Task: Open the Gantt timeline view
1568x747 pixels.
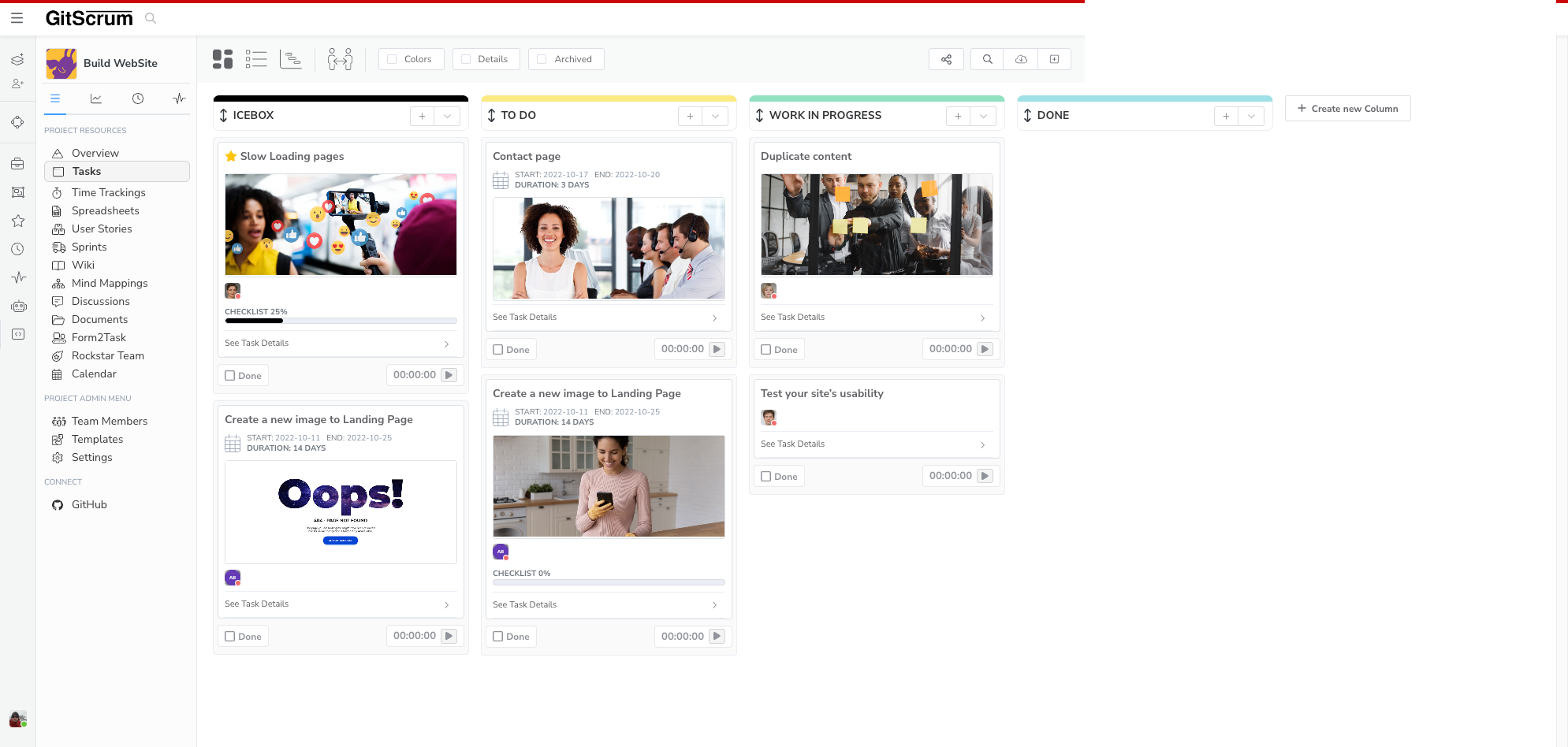Action: [x=291, y=58]
